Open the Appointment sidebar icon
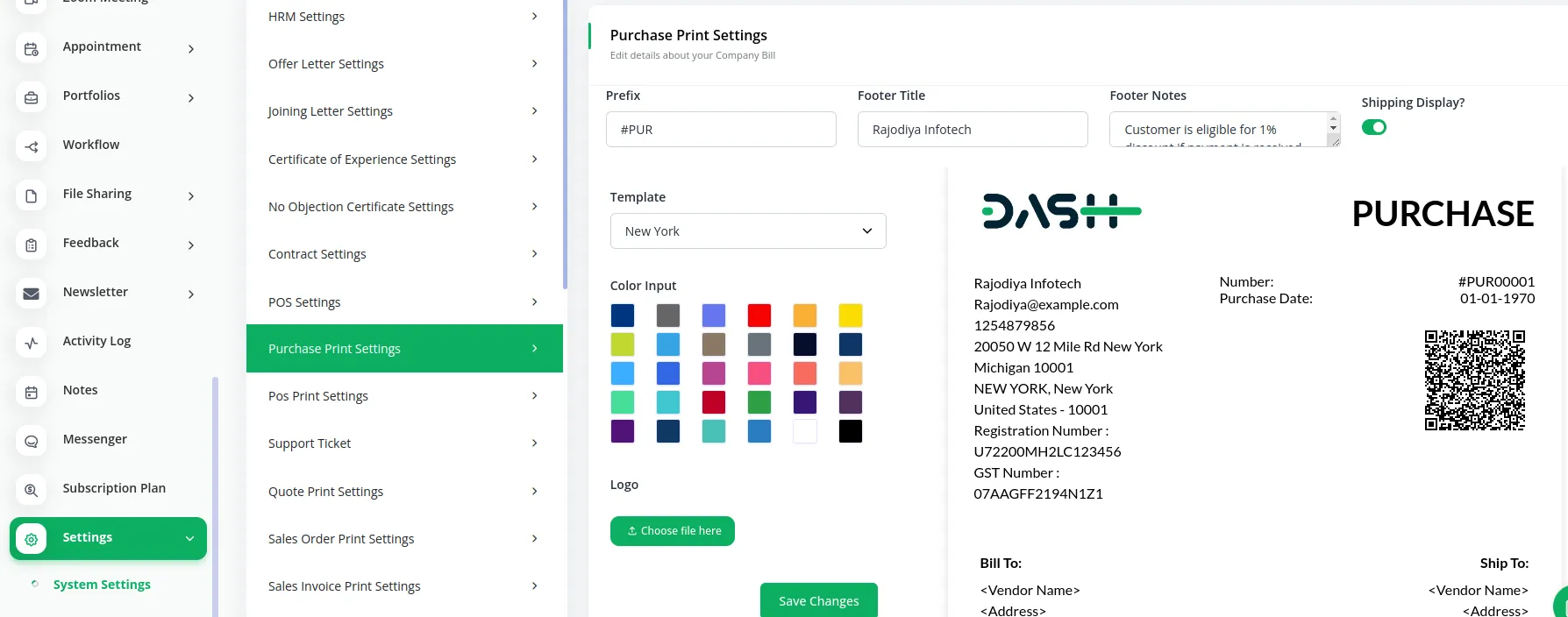Viewport: 1568px width, 617px height. pyautogui.click(x=31, y=47)
